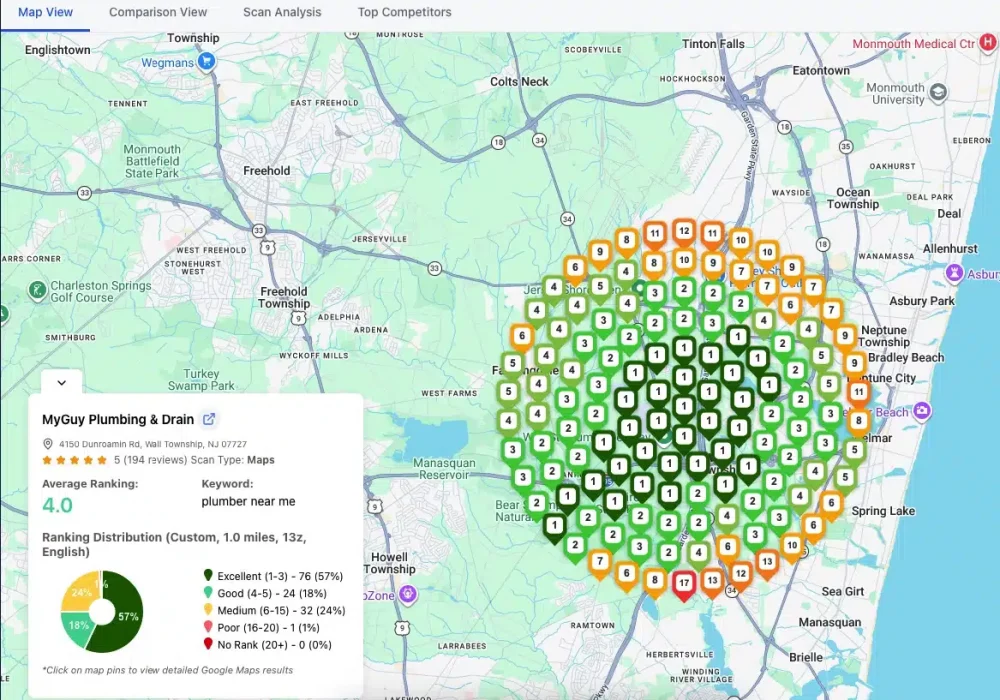This screenshot has height=700, width=1000.
Task: Toggle the Poor (16-20) ranking filter
Action: point(207,629)
